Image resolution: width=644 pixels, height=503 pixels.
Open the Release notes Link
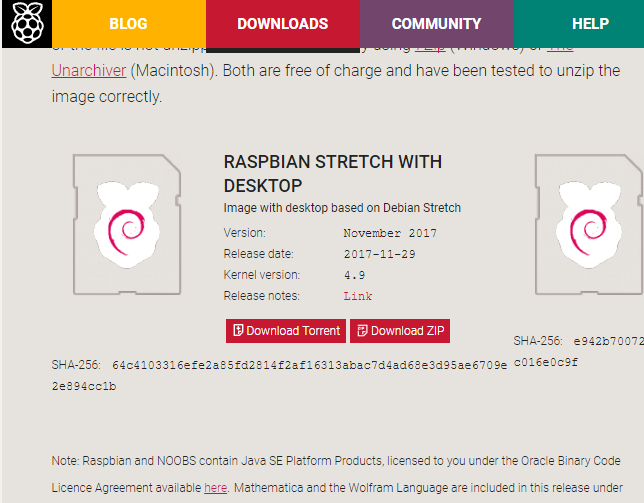coord(358,296)
